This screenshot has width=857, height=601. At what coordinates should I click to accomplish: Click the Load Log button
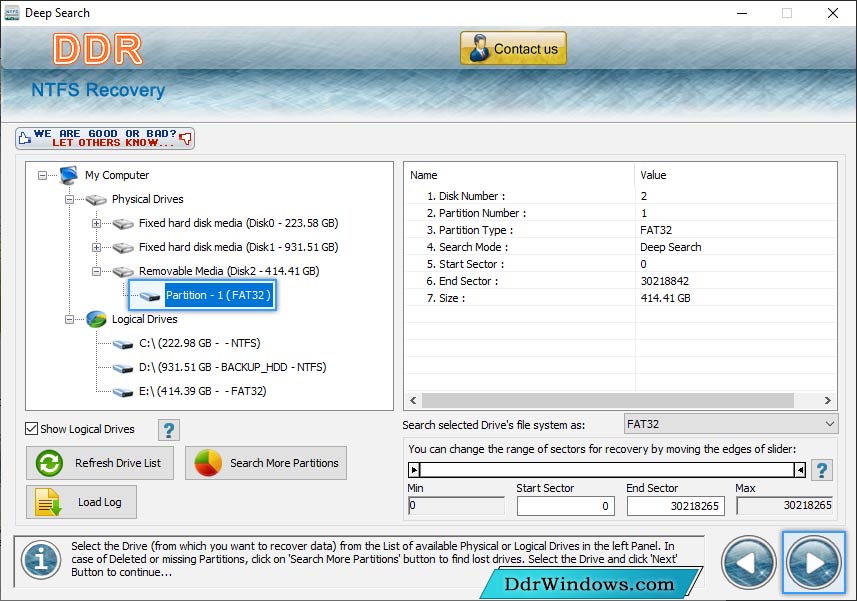[81, 502]
